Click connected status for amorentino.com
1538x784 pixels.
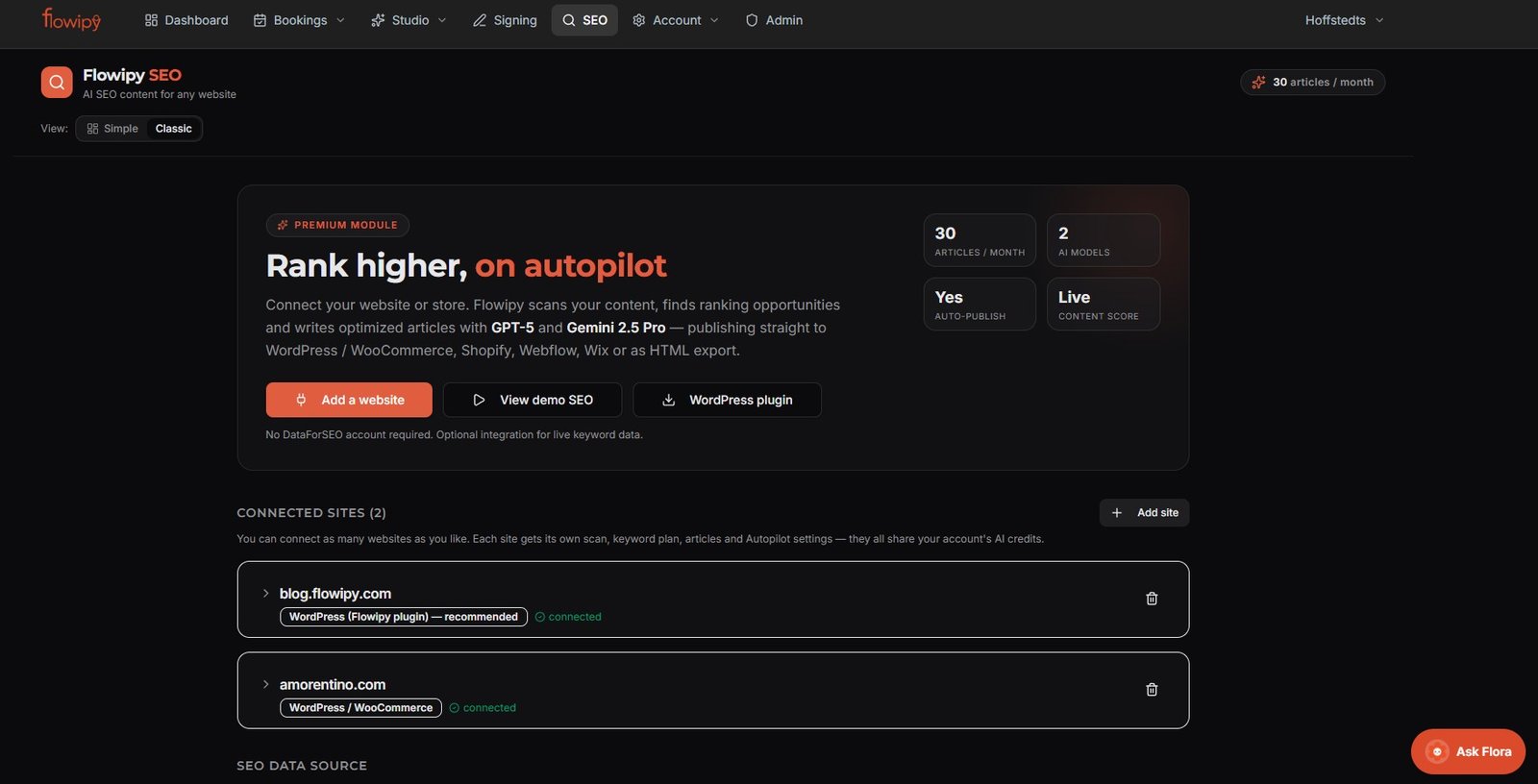coord(483,708)
